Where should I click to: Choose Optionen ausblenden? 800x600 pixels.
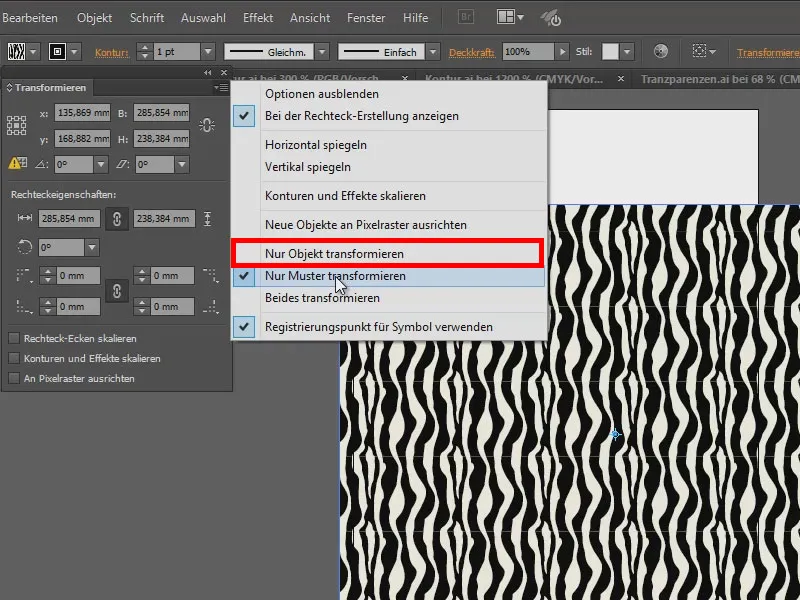click(388, 94)
